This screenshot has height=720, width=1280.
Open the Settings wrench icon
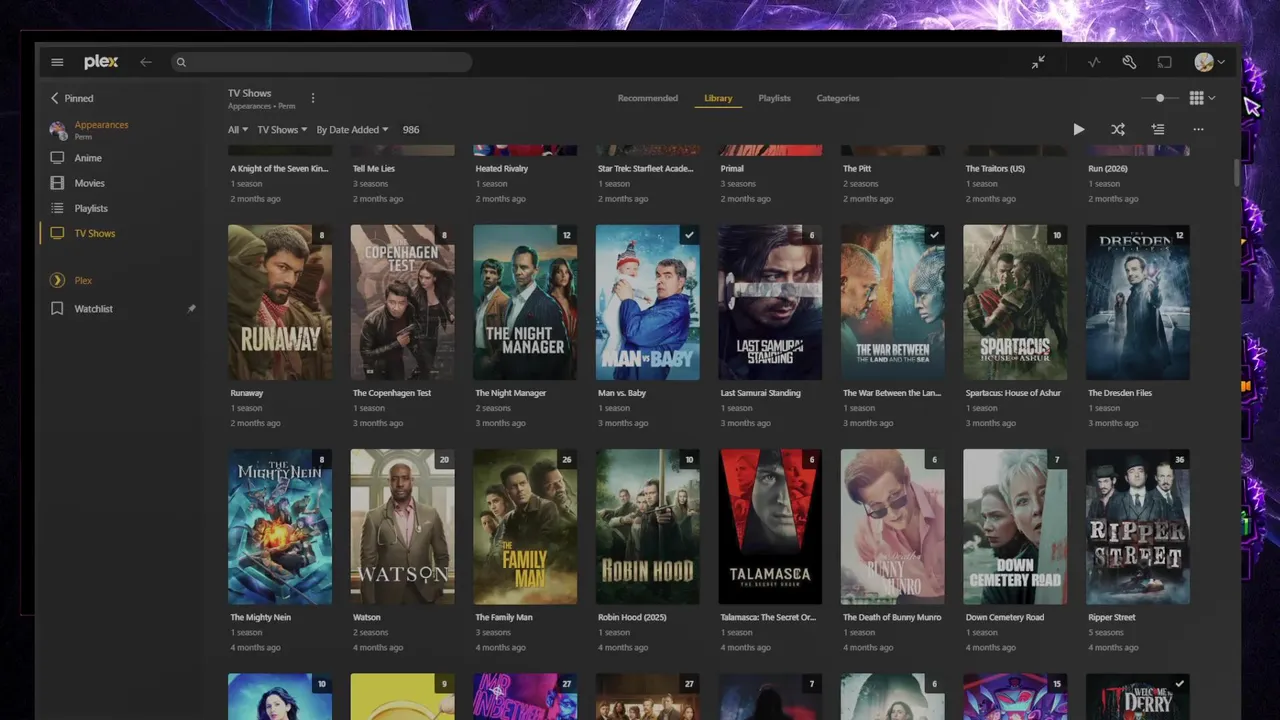(x=1129, y=62)
